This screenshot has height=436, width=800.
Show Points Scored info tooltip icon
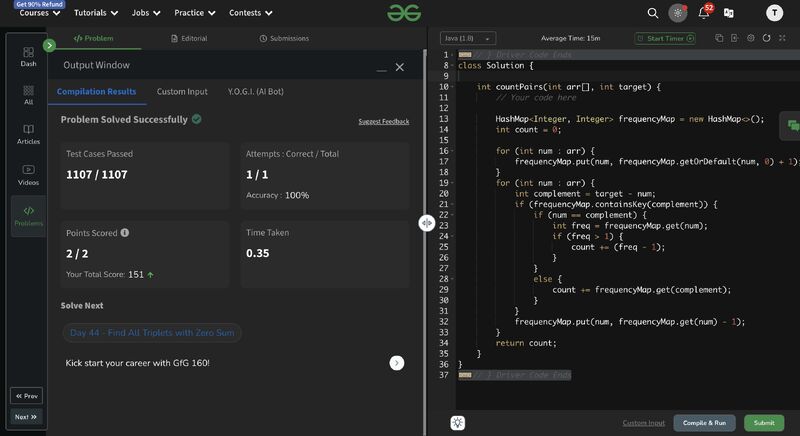point(124,233)
